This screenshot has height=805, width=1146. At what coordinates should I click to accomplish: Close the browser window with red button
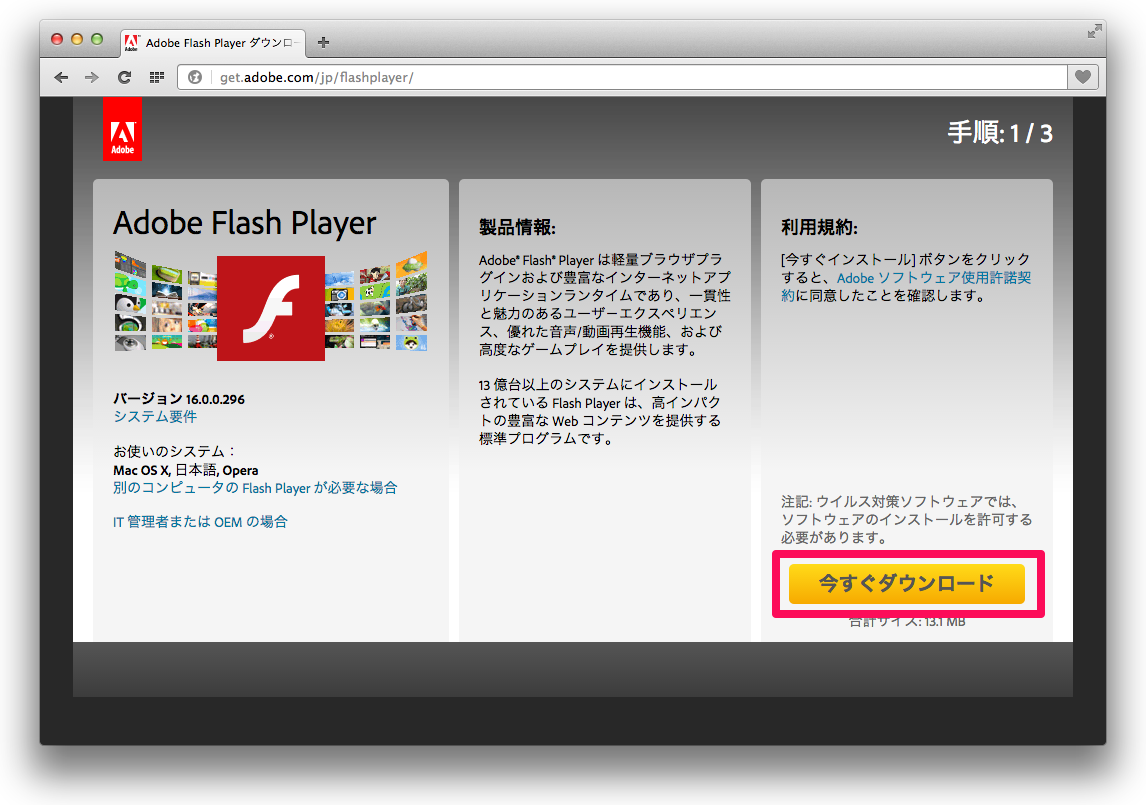tap(57, 39)
